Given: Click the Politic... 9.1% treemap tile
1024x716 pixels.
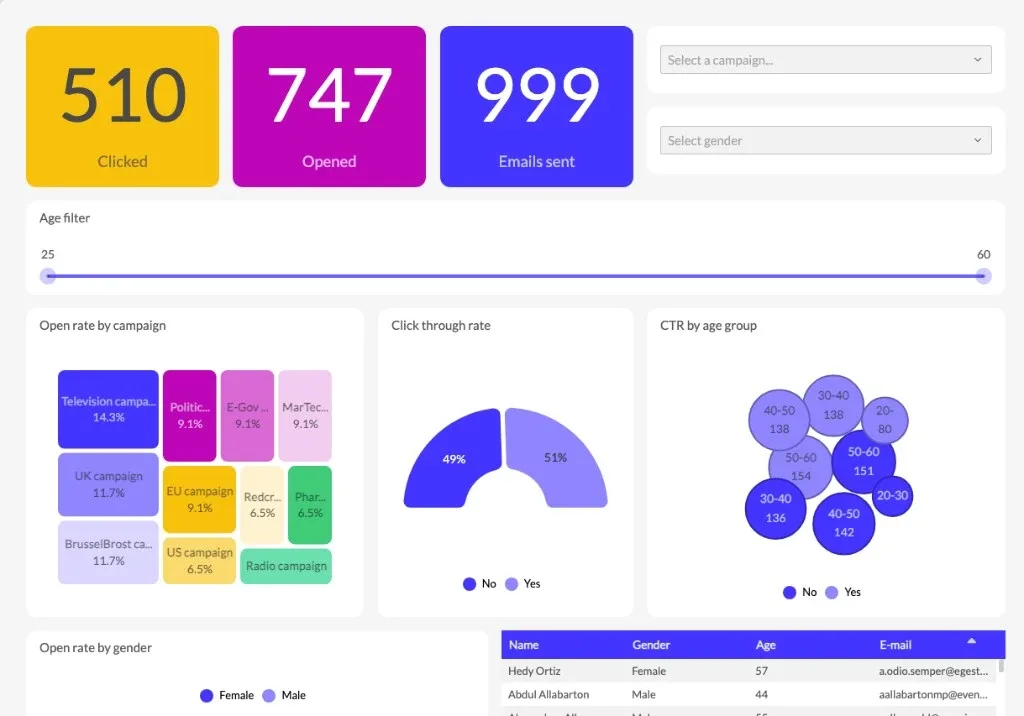Looking at the screenshot, I should [x=189, y=415].
